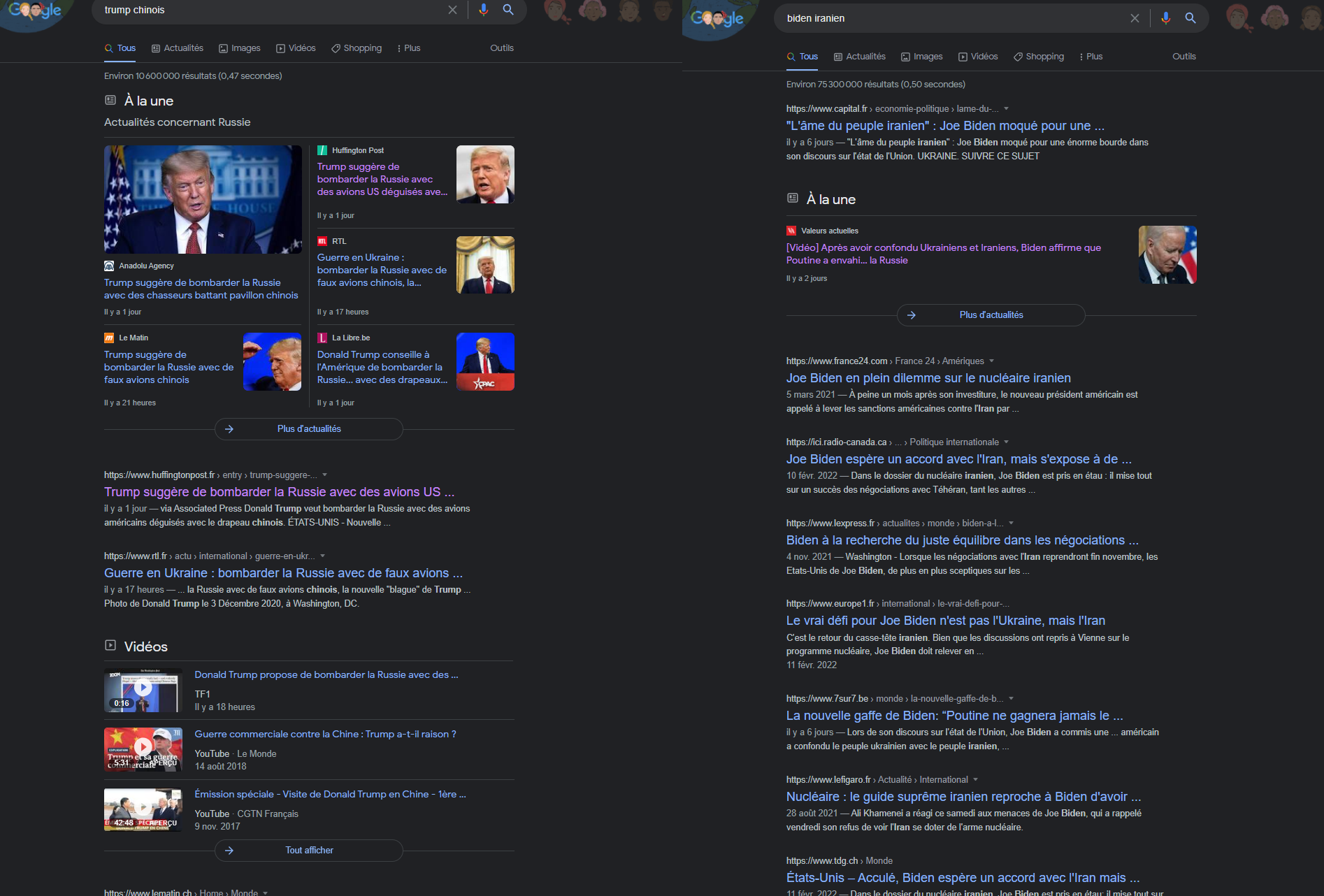
Task: Open the RTL 'Guerre en Ukraine' news card
Action: pyautogui.click(x=382, y=270)
